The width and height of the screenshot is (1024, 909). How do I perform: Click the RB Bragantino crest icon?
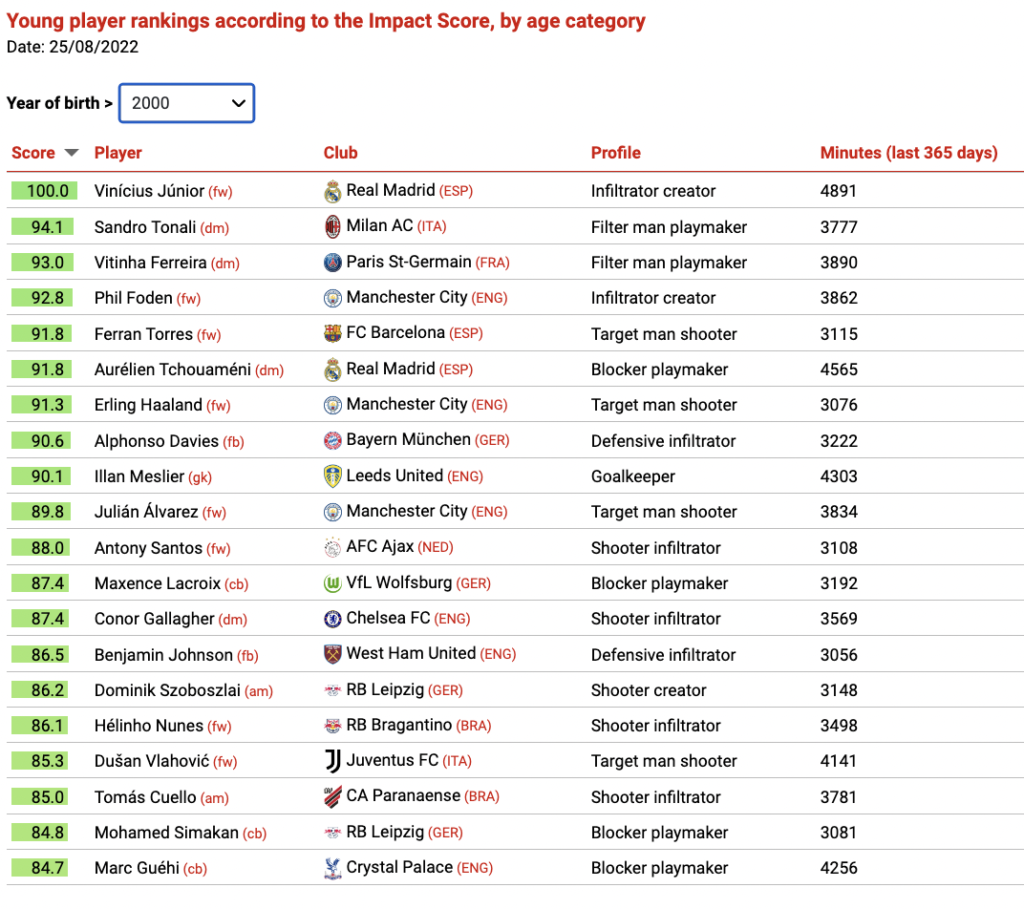(x=332, y=726)
